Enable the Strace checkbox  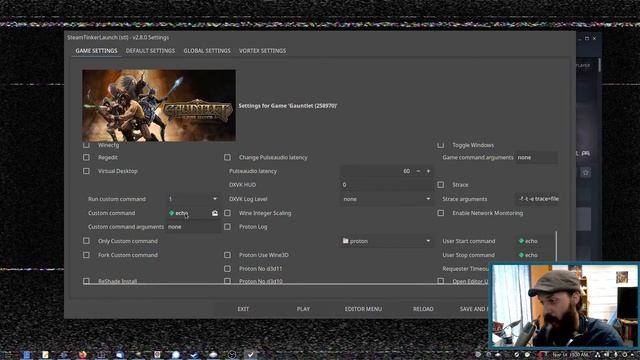440,184
